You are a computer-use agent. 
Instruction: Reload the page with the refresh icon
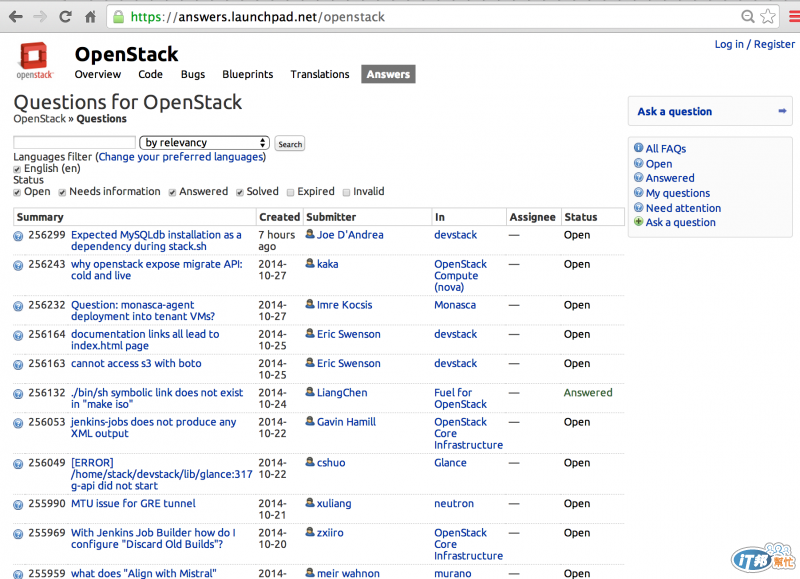65,17
